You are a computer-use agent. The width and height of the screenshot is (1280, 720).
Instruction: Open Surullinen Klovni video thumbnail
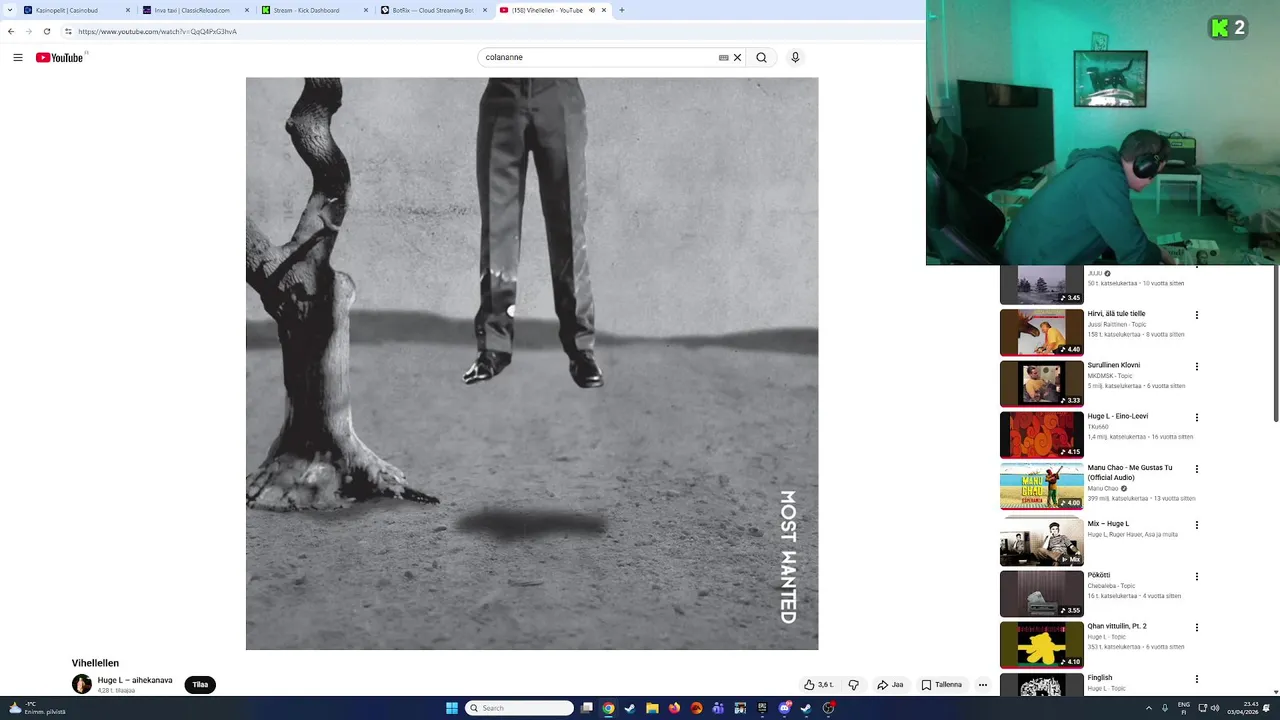point(1041,384)
